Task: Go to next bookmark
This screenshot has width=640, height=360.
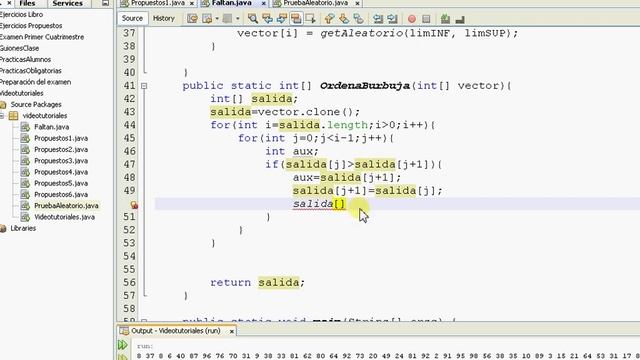Action: [x=344, y=18]
